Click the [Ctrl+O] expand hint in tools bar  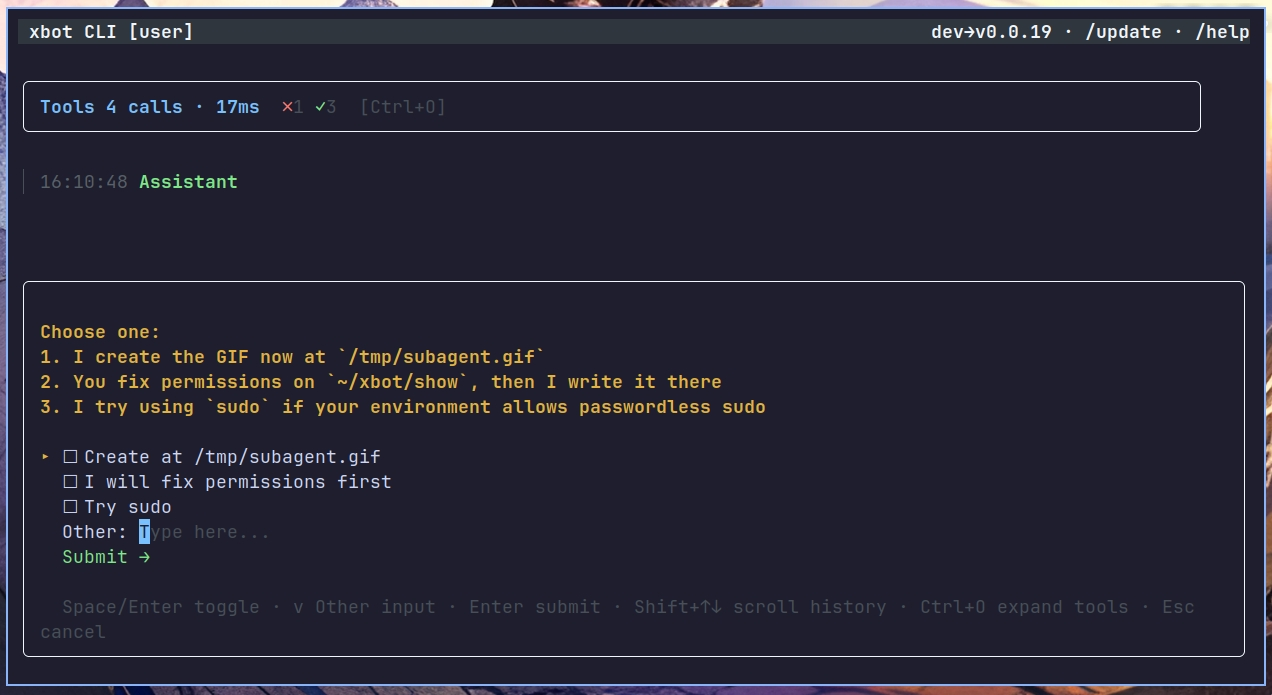[402, 107]
